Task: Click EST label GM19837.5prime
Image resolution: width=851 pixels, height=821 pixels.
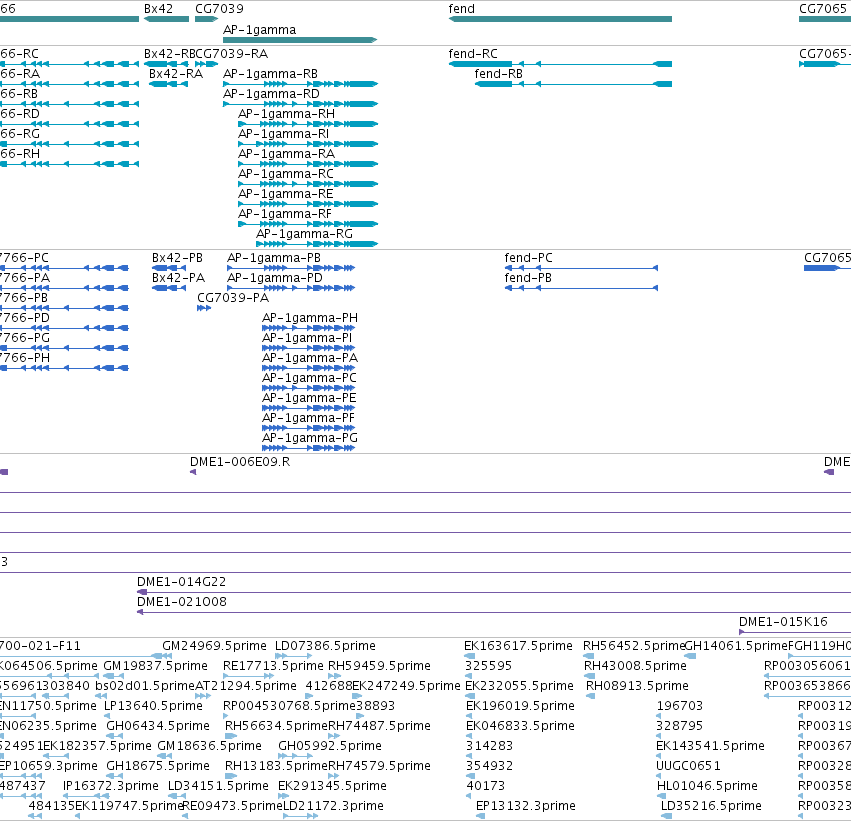Action: (155, 666)
